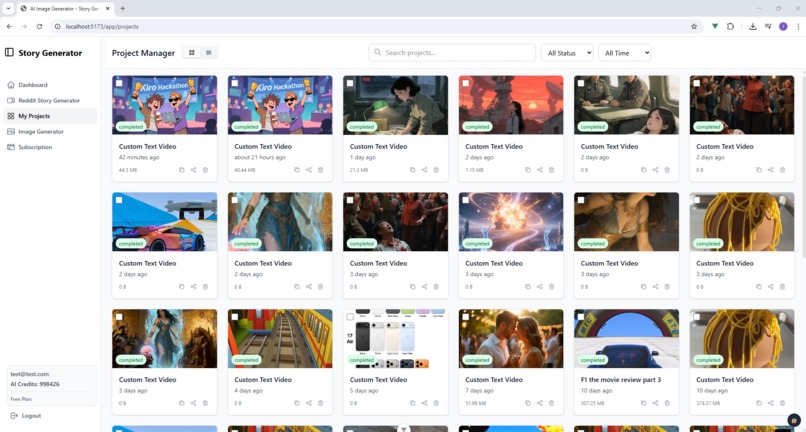Open Image Generator from the sidebar
This screenshot has height=432, width=806.
coord(50,131)
